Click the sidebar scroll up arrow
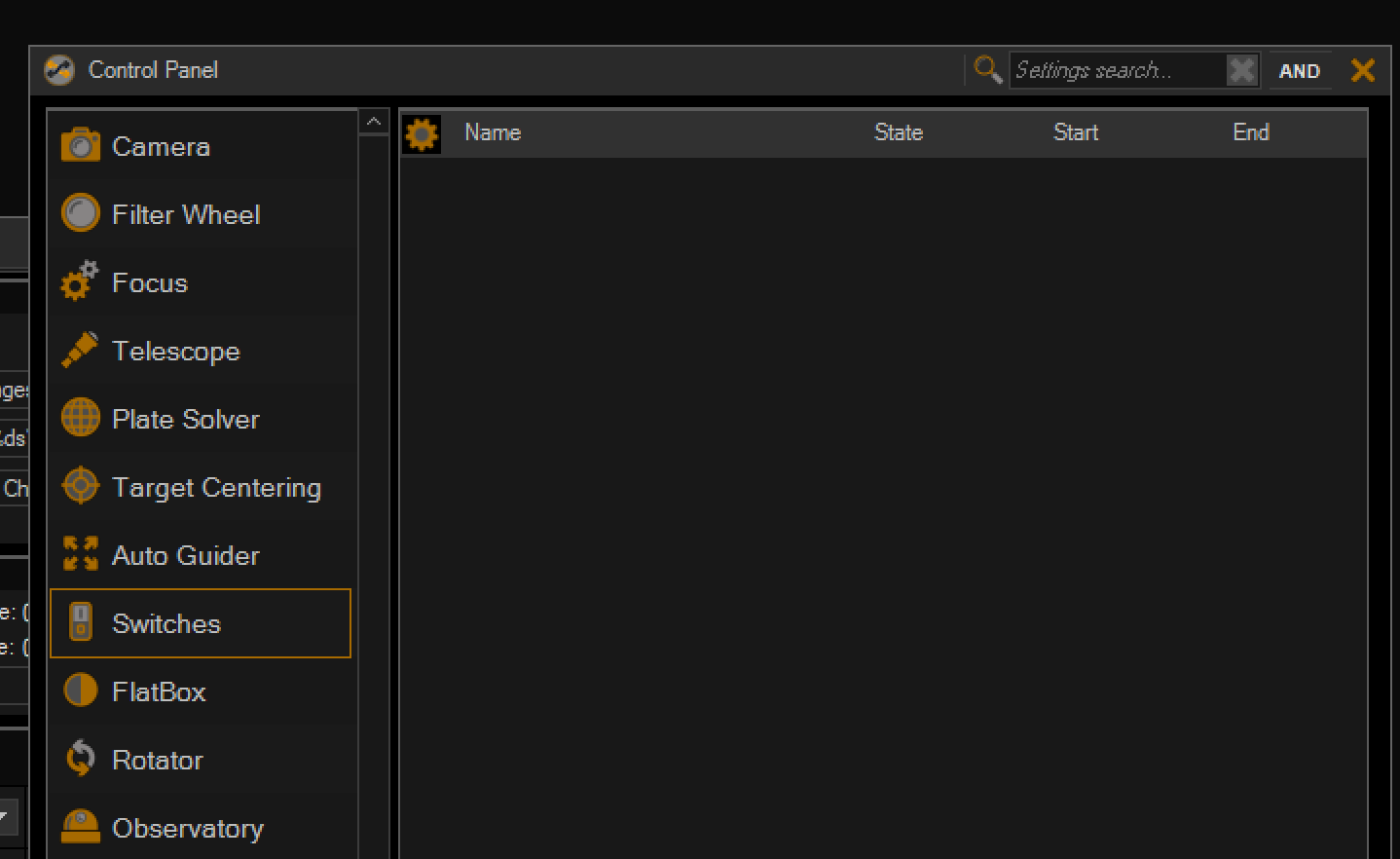The image size is (1400, 859). [x=374, y=122]
